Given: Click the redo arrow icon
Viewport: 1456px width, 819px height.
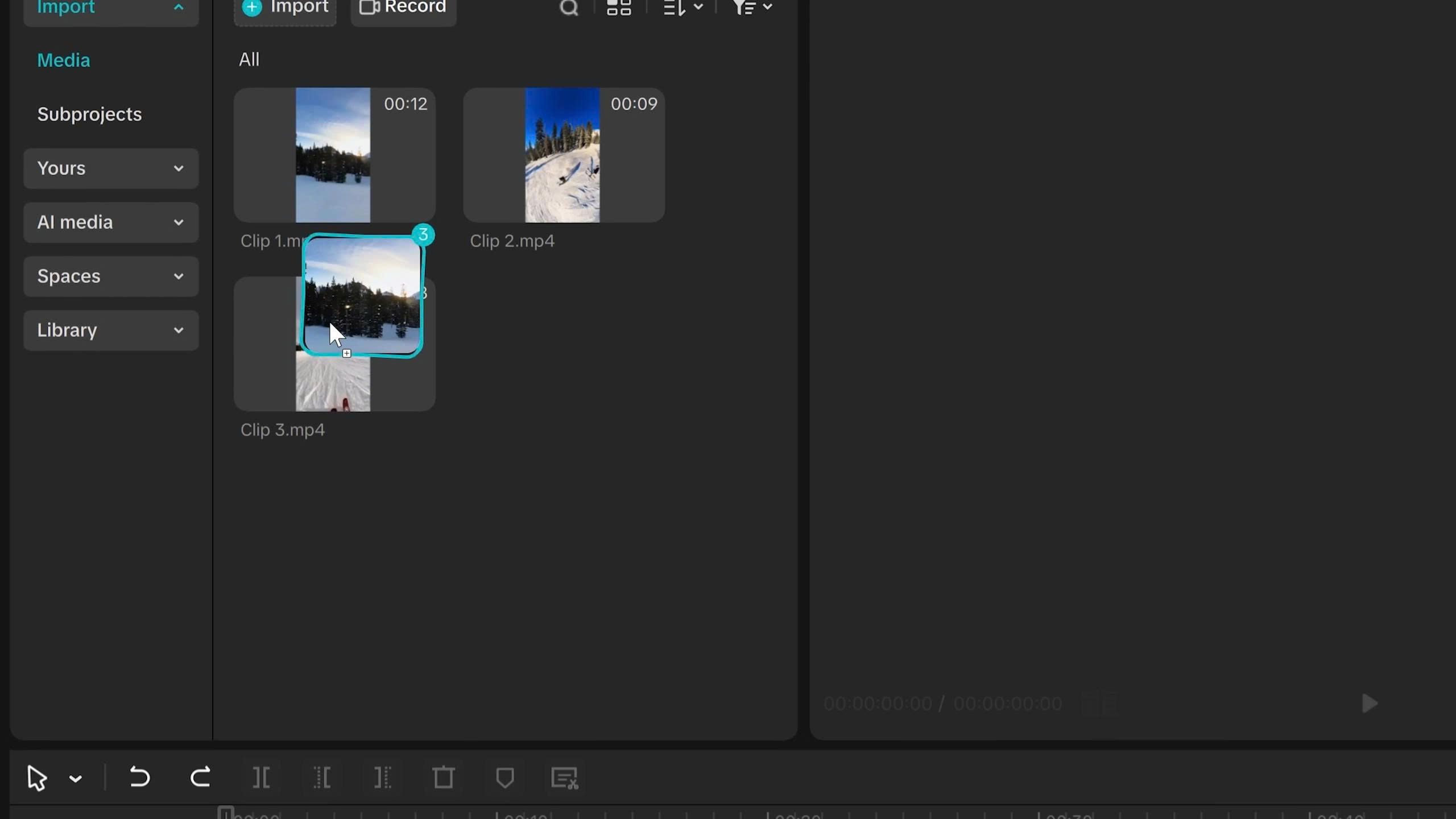Looking at the screenshot, I should coord(200,777).
